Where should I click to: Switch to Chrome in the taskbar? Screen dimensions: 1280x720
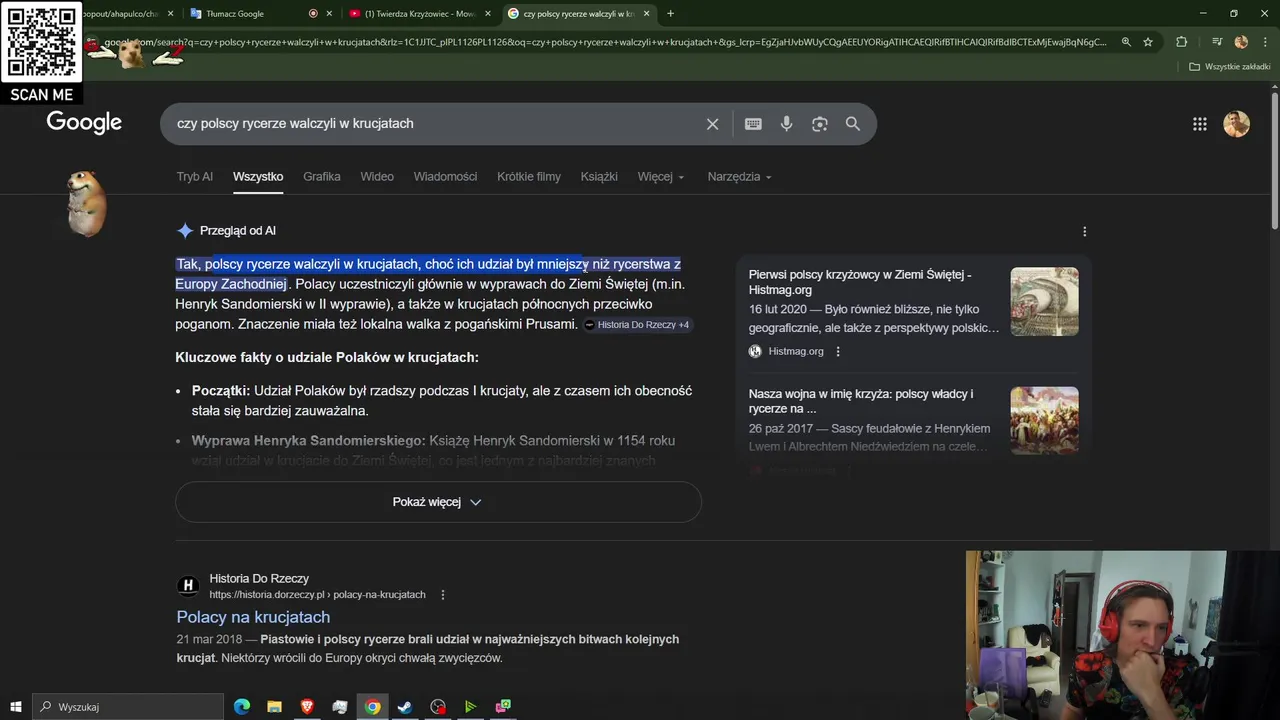click(x=372, y=707)
